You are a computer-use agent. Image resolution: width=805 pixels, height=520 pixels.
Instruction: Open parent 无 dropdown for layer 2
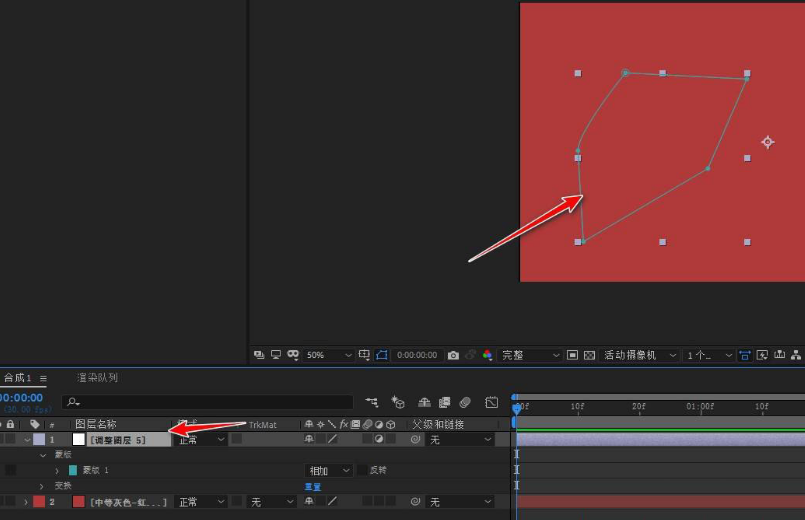(460, 502)
